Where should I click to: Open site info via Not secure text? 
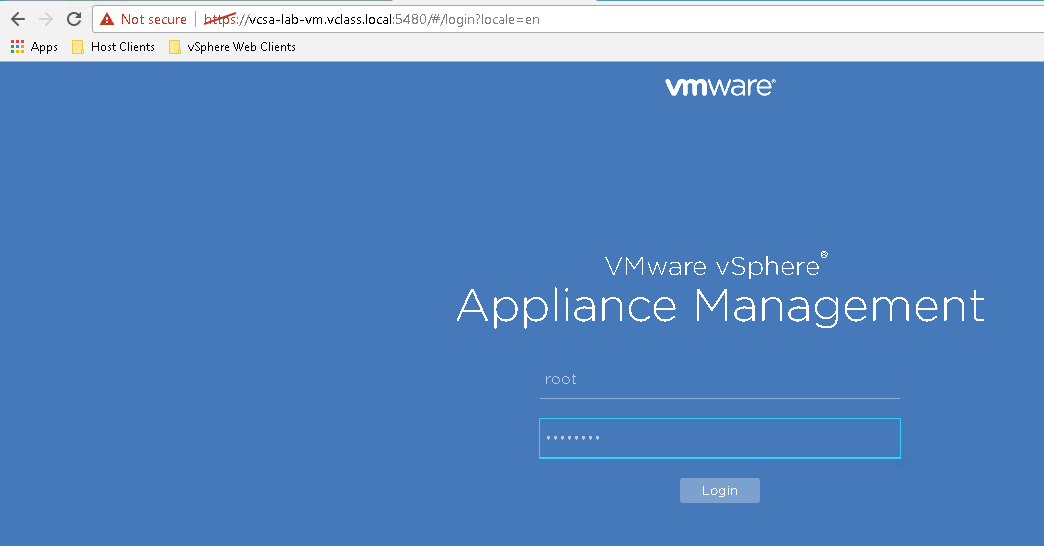[153, 19]
